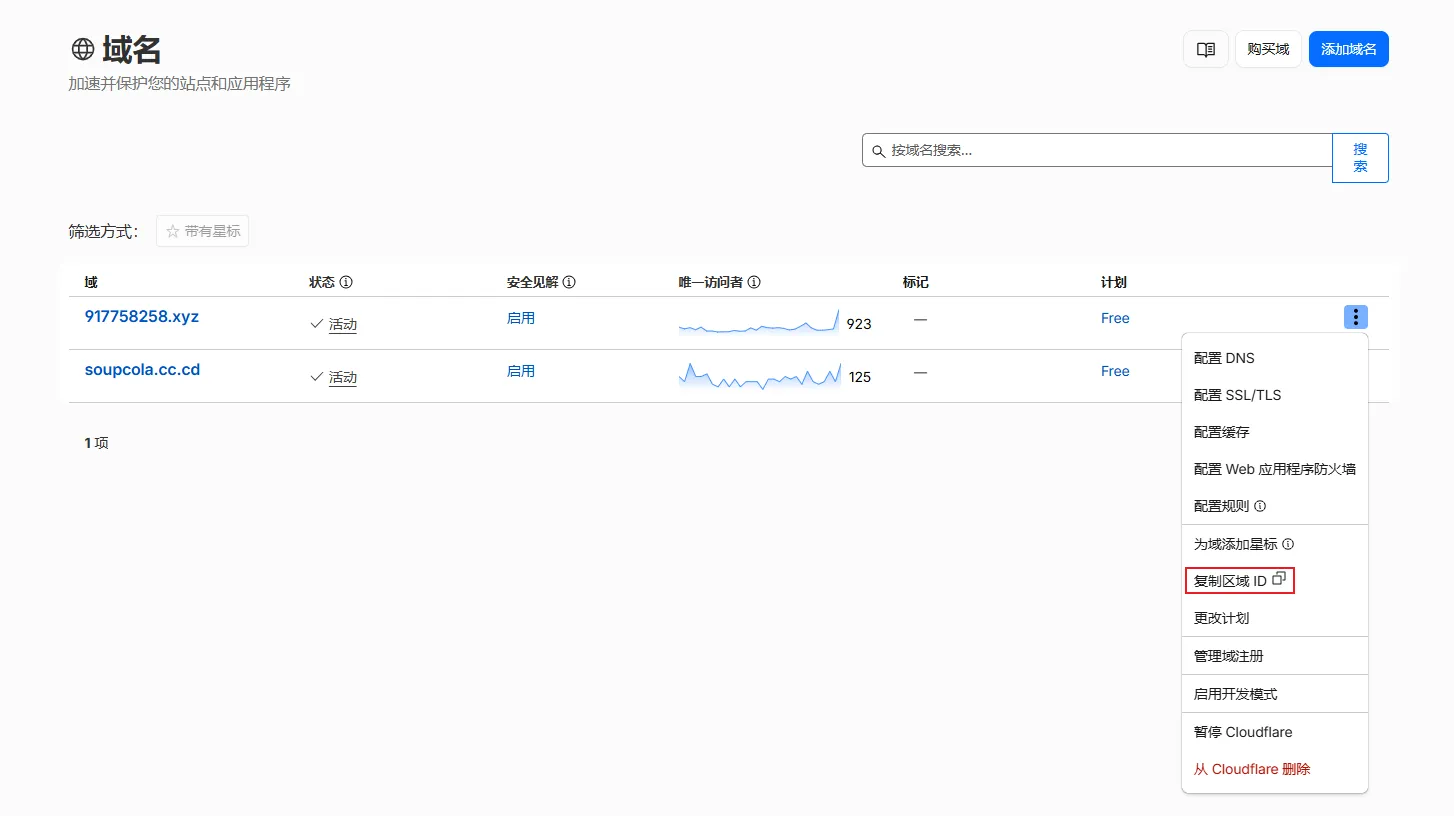Click the visitor count 923
Viewport: 1454px width, 816px height.
(859, 324)
